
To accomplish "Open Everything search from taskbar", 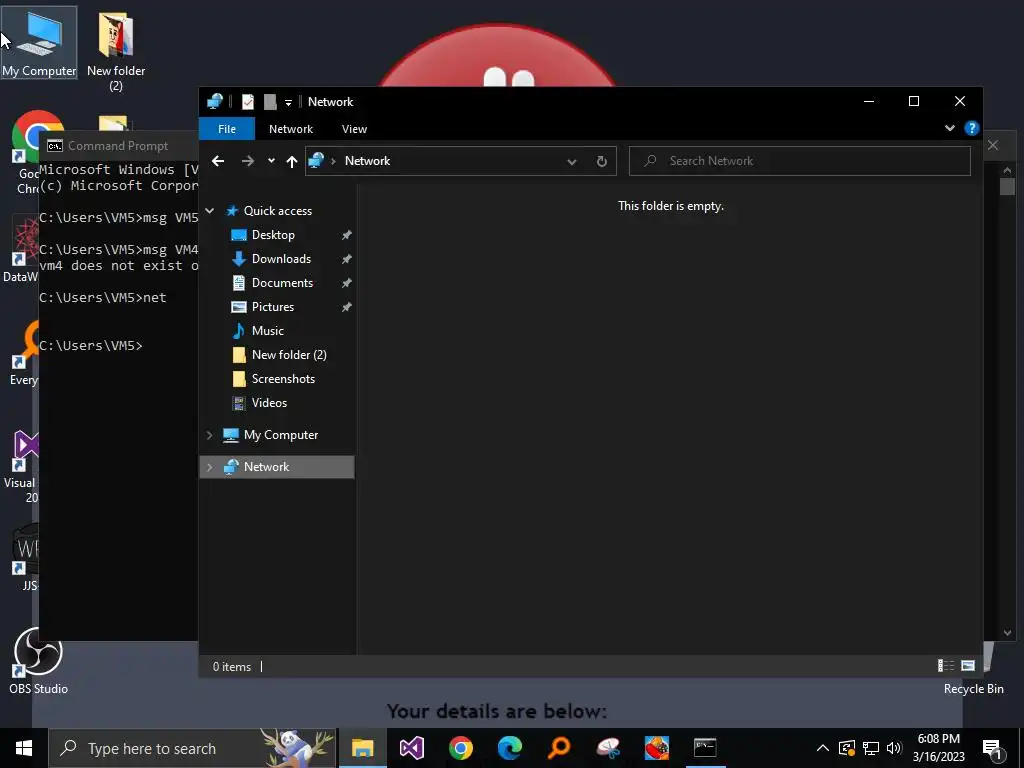I will (x=558, y=748).
